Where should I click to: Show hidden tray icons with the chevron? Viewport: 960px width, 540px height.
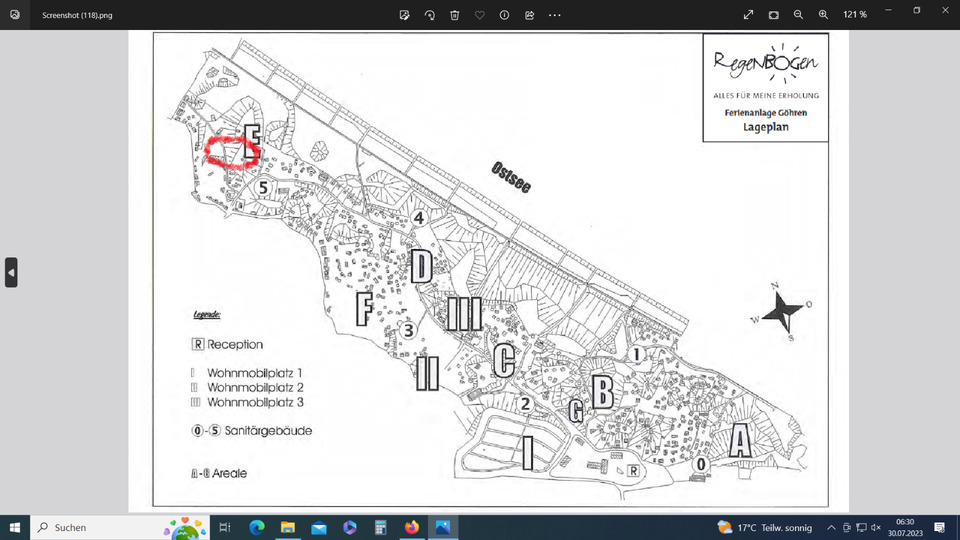pos(831,527)
